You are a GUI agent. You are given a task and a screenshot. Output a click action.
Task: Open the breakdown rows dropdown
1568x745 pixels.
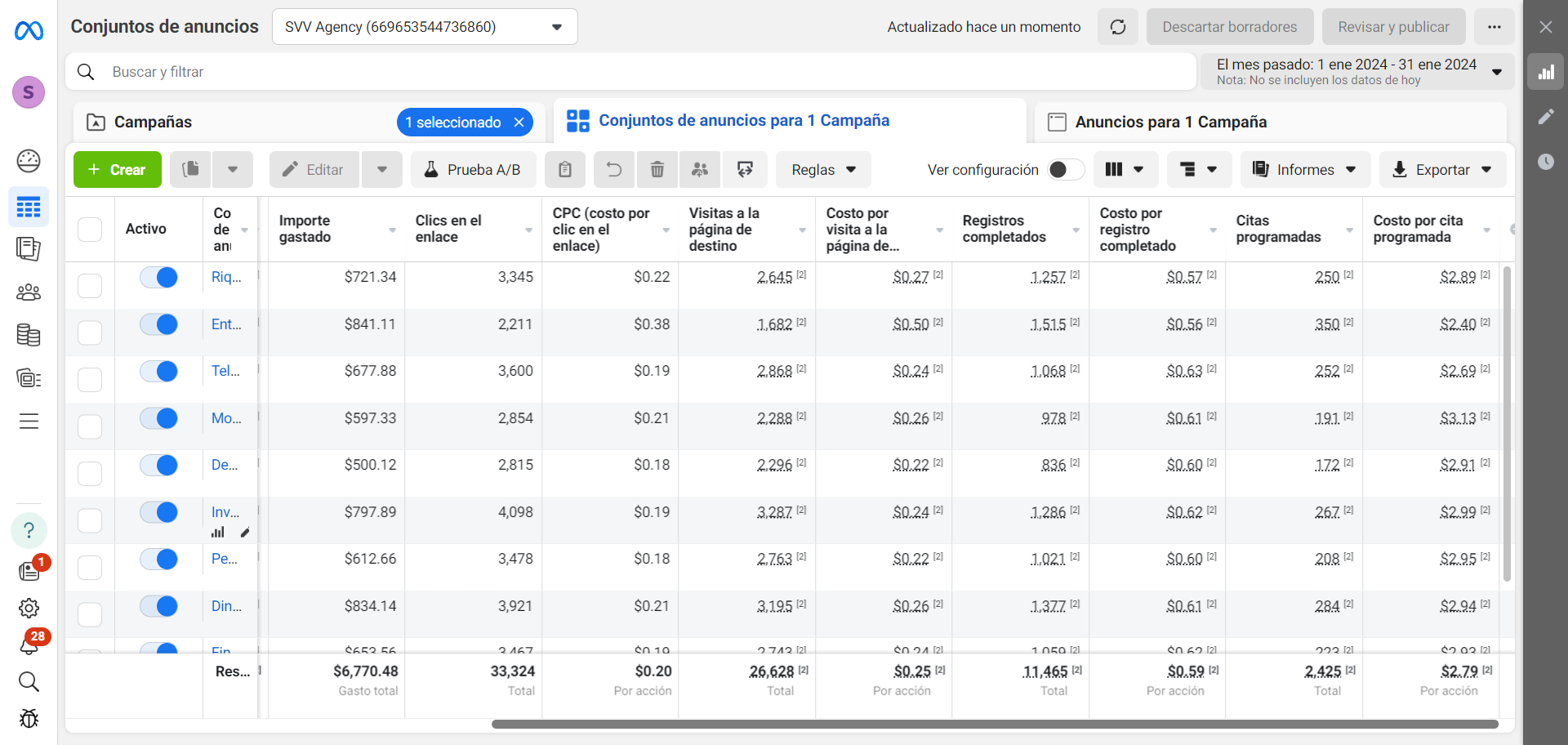(x=1199, y=170)
